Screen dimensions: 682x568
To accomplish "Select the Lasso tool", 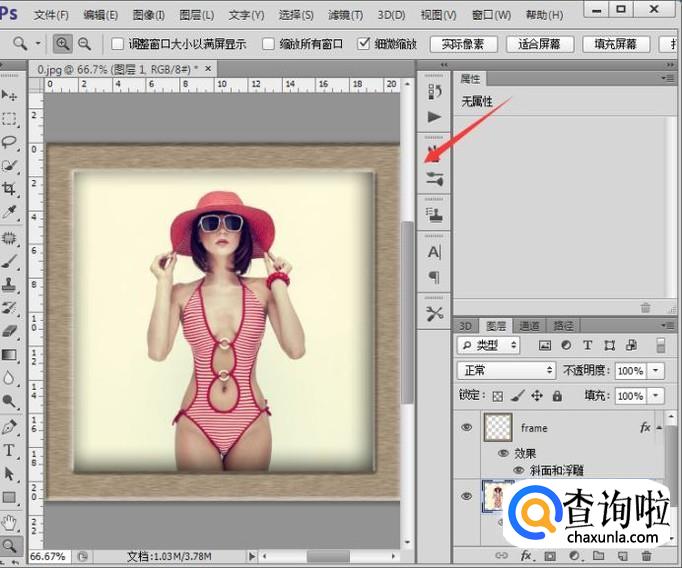I will [x=10, y=142].
